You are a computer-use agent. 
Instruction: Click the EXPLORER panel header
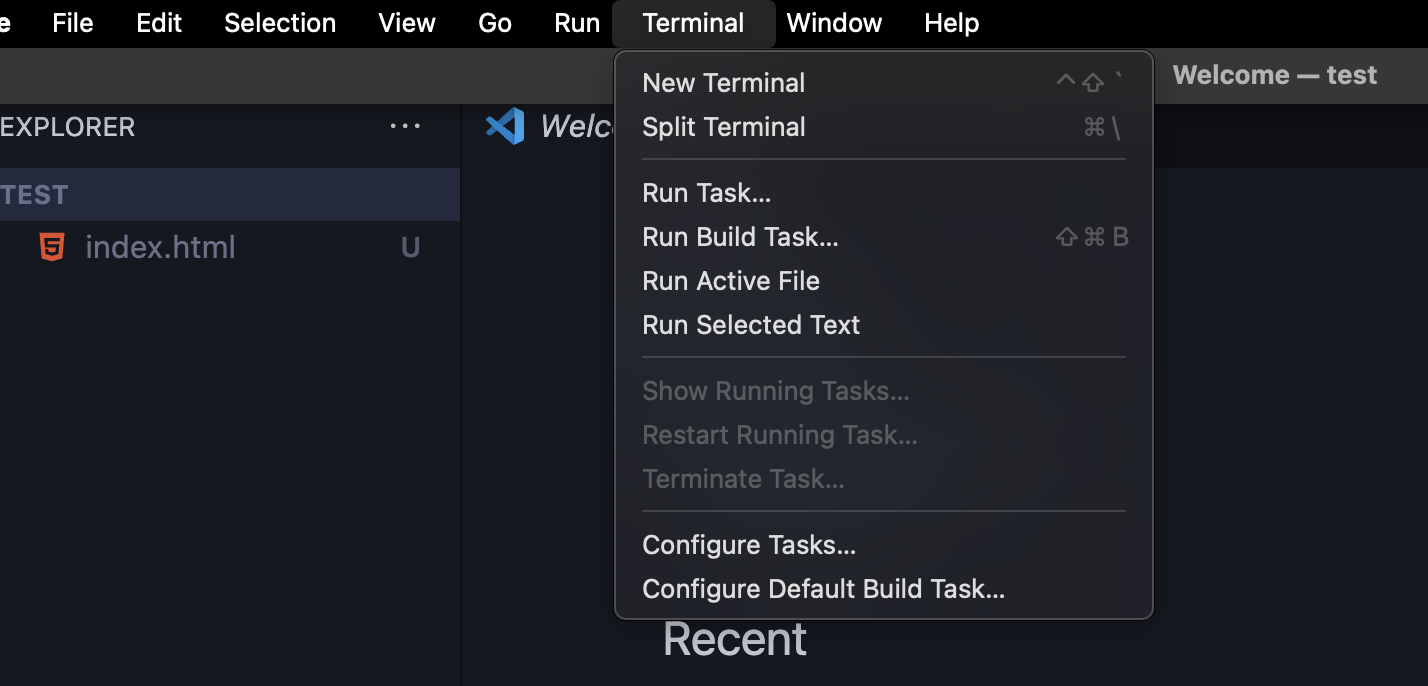[x=67, y=127]
